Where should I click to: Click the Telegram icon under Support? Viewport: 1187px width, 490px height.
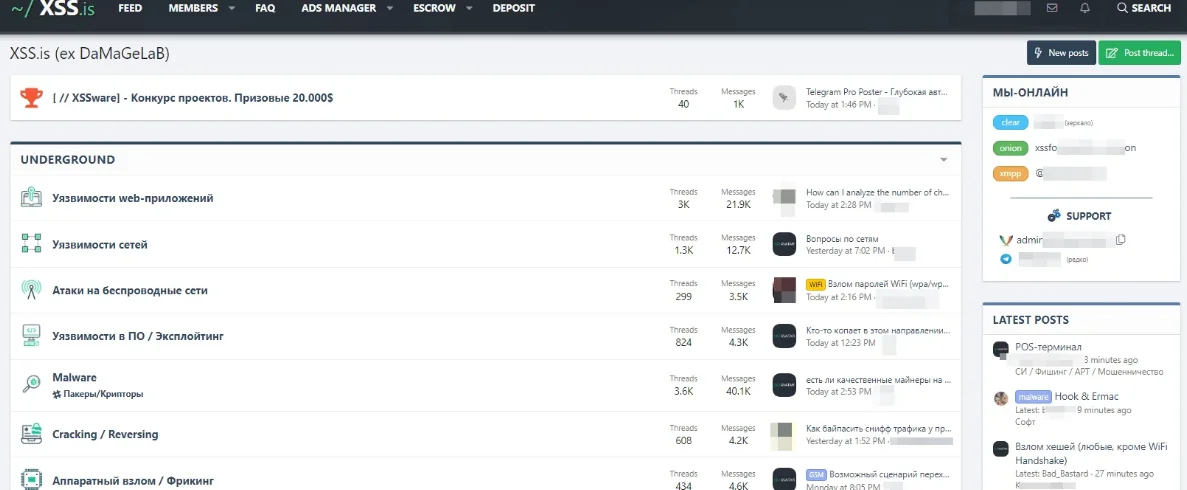(x=1006, y=259)
